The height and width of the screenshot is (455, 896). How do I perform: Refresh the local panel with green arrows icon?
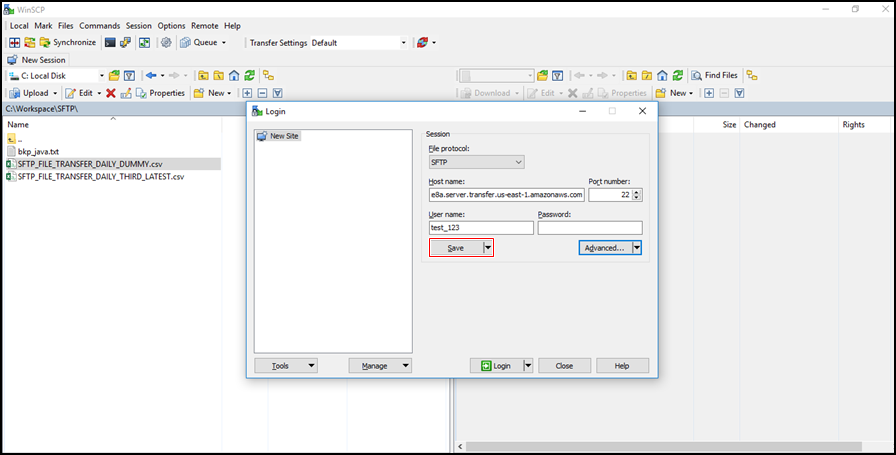click(x=249, y=75)
